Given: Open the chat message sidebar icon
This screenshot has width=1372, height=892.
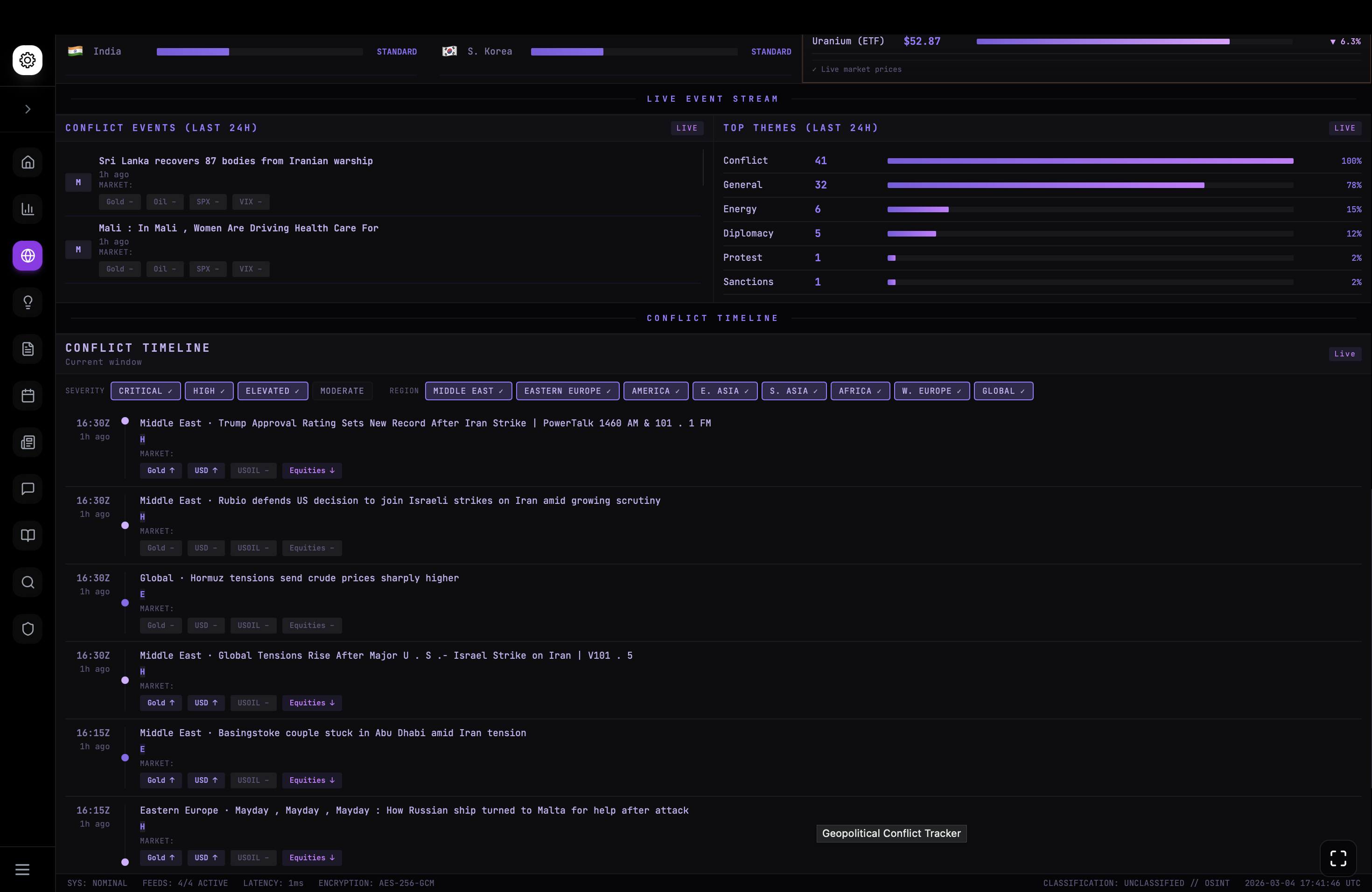Looking at the screenshot, I should [28, 489].
